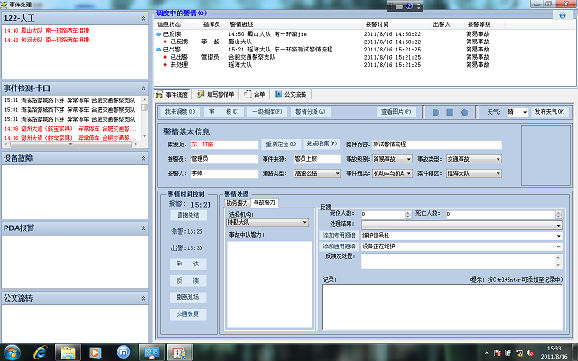Click the 交通恢复 button at bottom of time control
578x361 pixels.
tap(188, 314)
